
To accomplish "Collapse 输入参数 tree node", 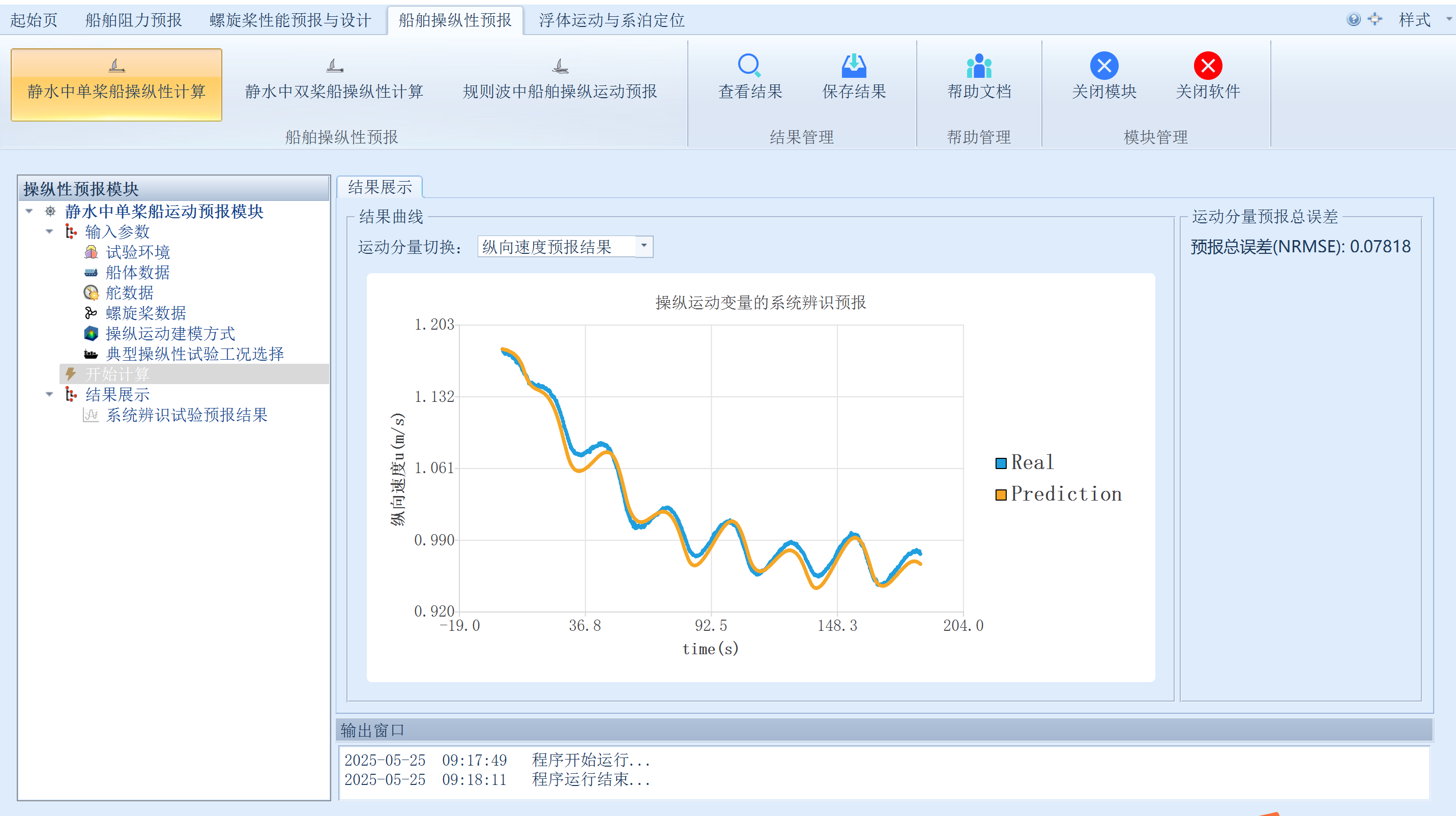I will coord(50,231).
